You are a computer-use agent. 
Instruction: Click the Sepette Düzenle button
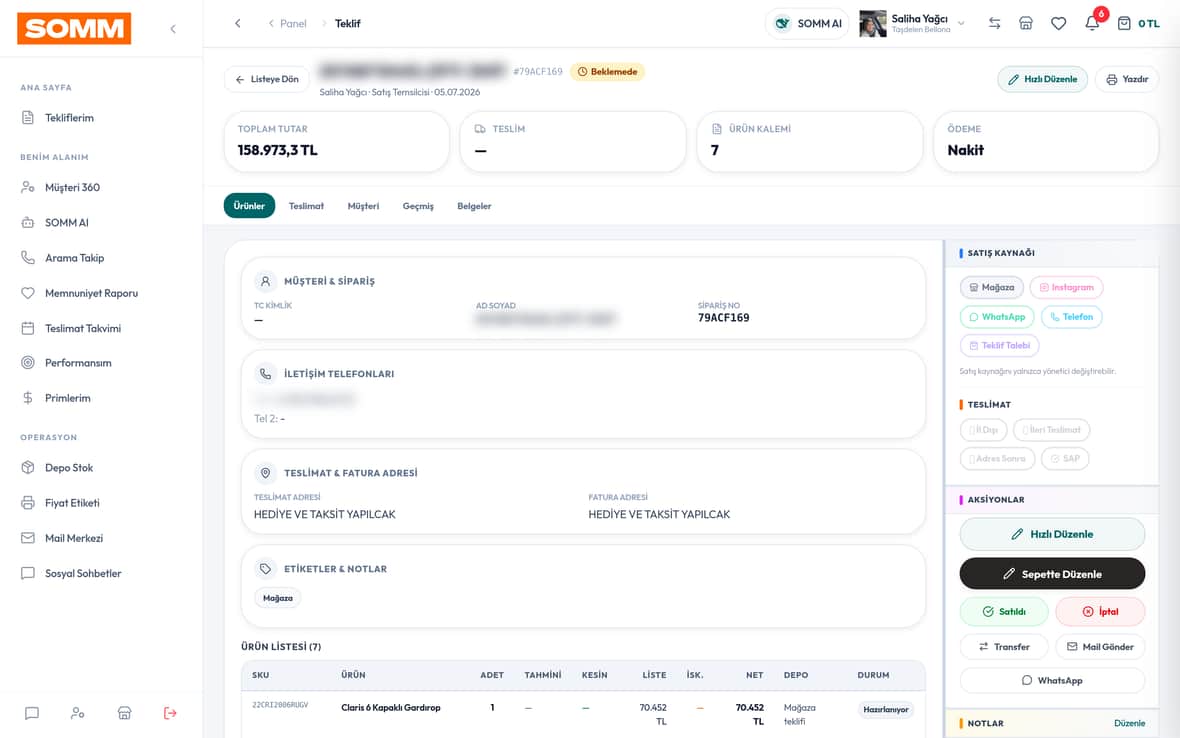tap(1052, 574)
